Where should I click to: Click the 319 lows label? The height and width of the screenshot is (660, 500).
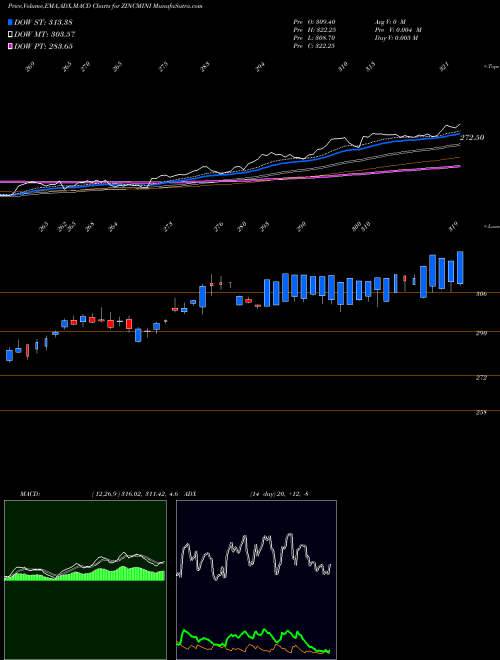[x=453, y=227]
